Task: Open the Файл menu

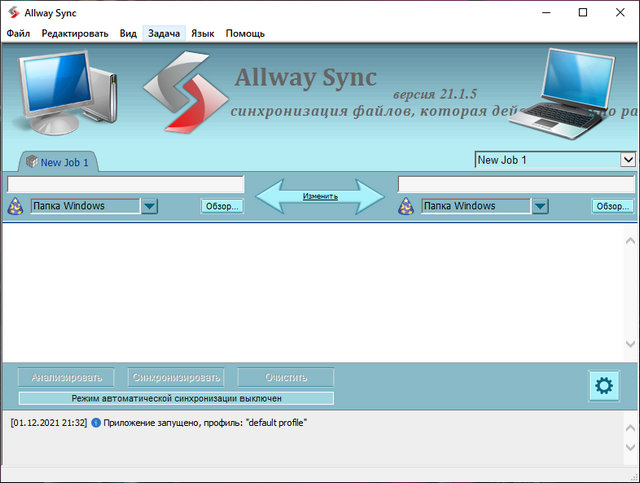Action: pyautogui.click(x=18, y=33)
